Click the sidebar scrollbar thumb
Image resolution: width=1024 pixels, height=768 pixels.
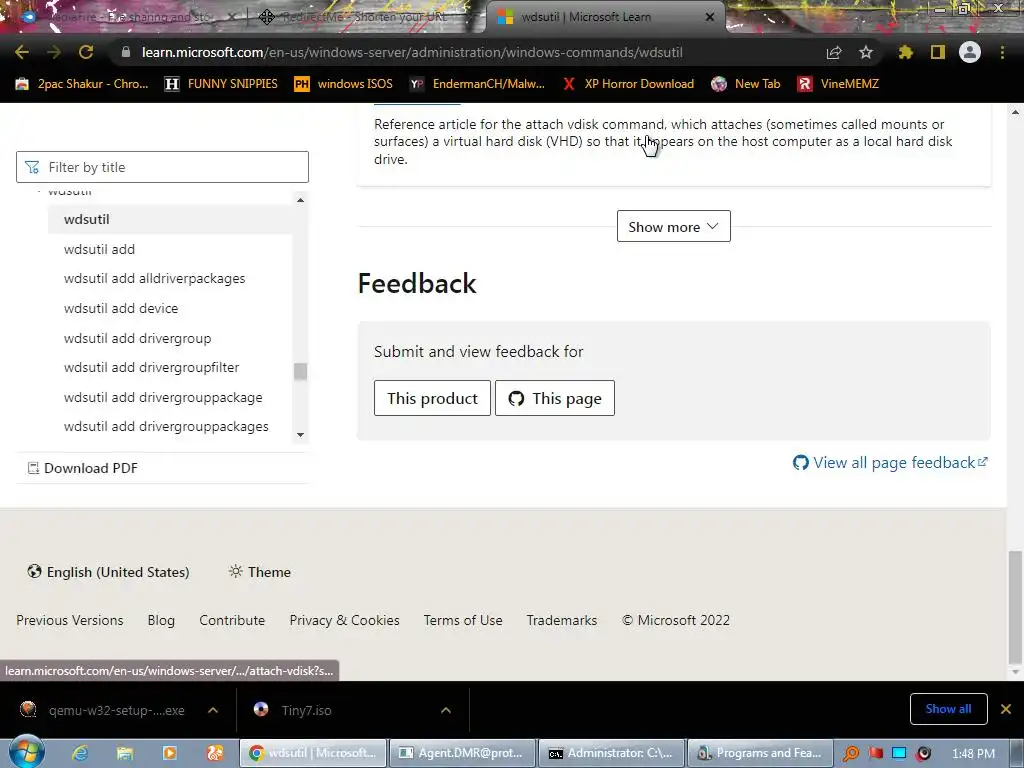coord(300,371)
